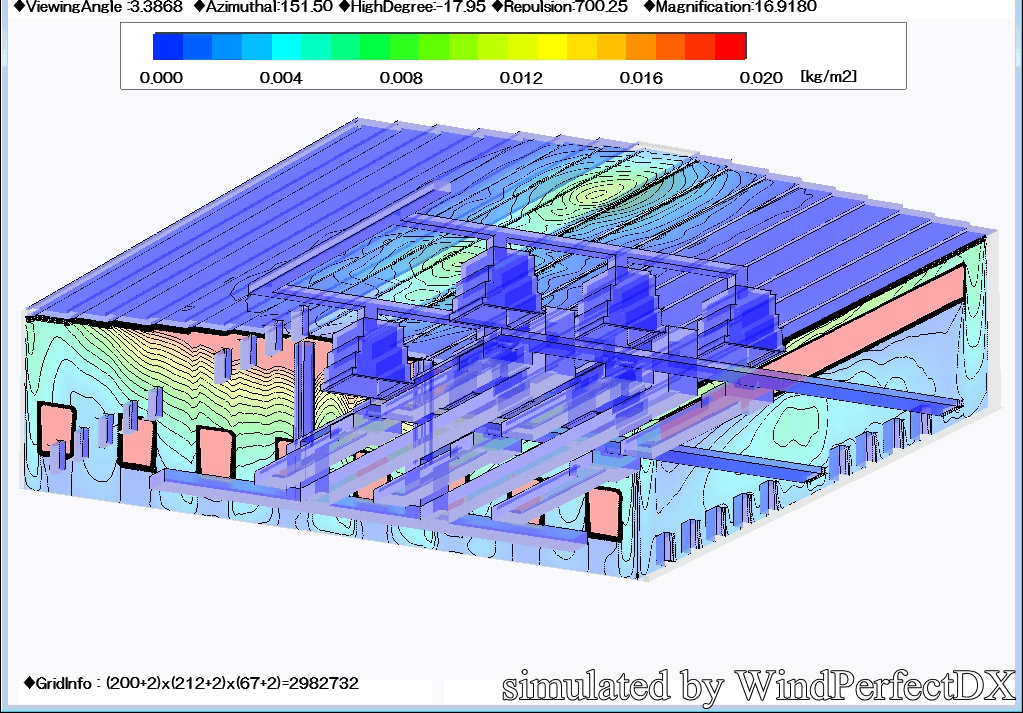Image resolution: width=1023 pixels, height=713 pixels.
Task: Pick the dark blue swatch at the legend's left end
Action: tap(168, 46)
